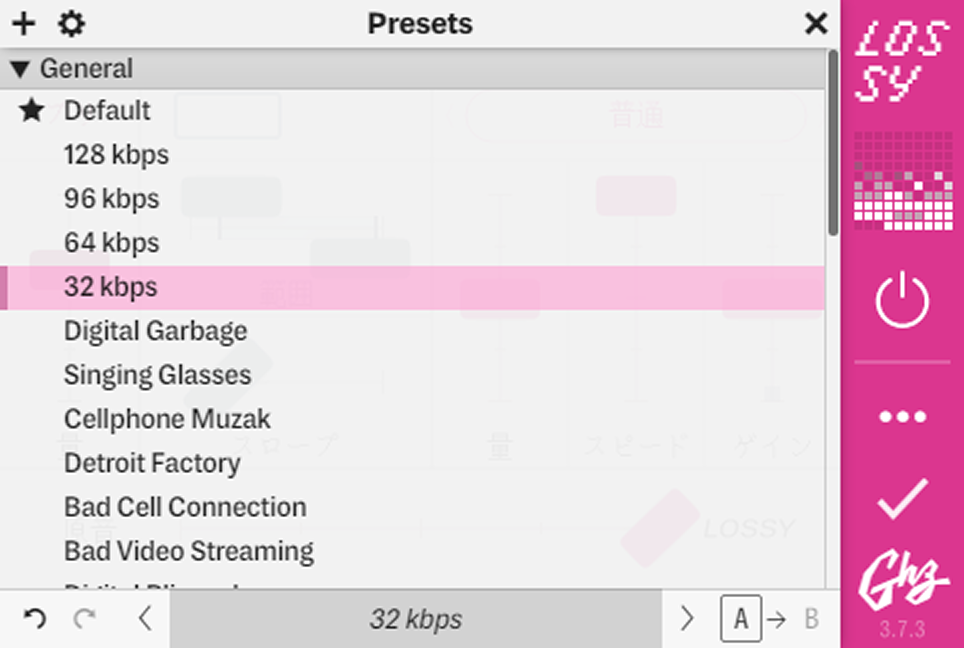964x648 pixels.
Task: Open the 32 kbps preset name field
Action: click(x=416, y=619)
